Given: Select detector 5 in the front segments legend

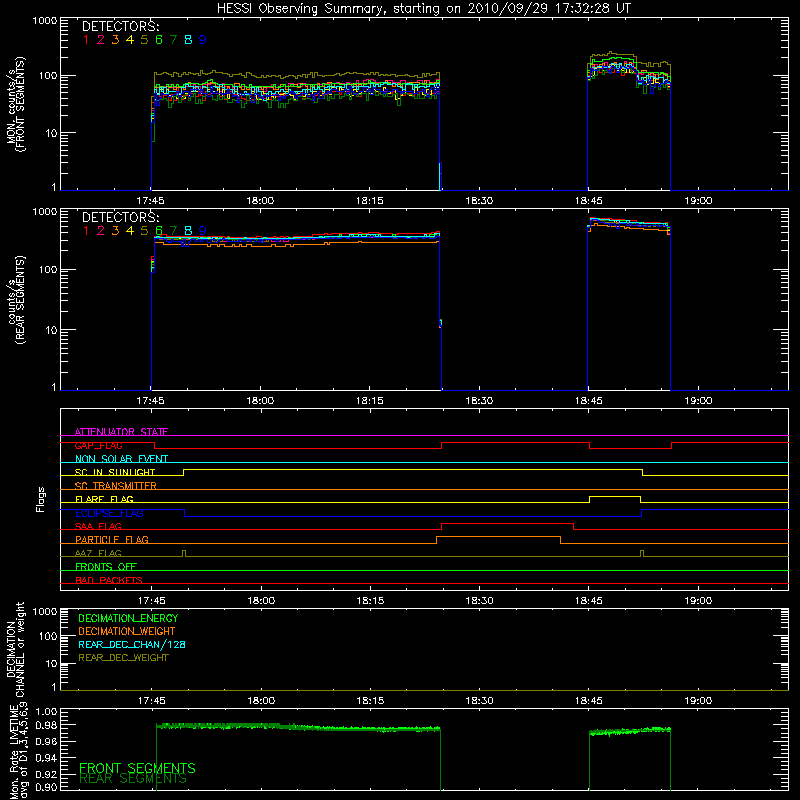Looking at the screenshot, I should coord(144,40).
